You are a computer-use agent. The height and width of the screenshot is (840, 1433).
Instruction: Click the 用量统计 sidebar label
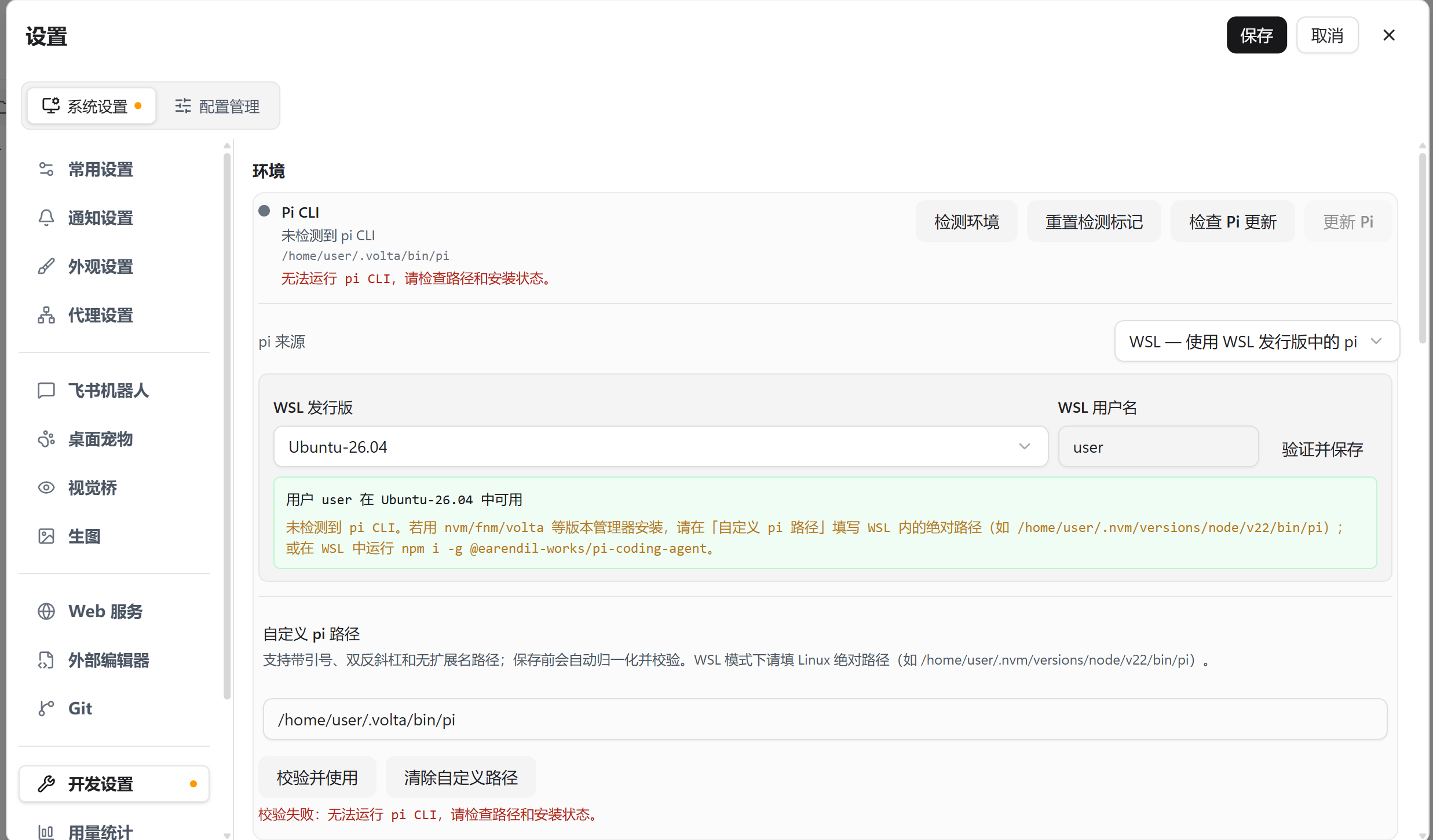click(101, 832)
